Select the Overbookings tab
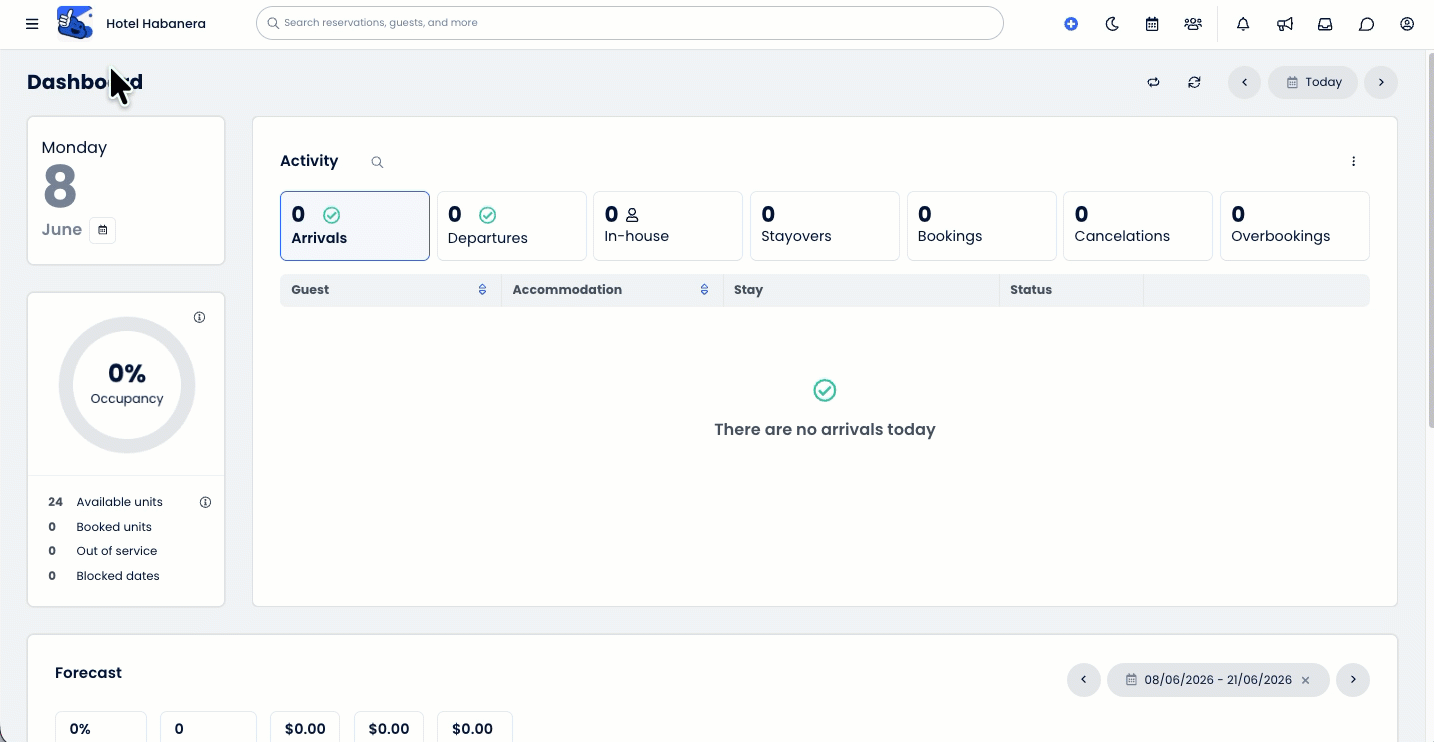 tap(1295, 226)
